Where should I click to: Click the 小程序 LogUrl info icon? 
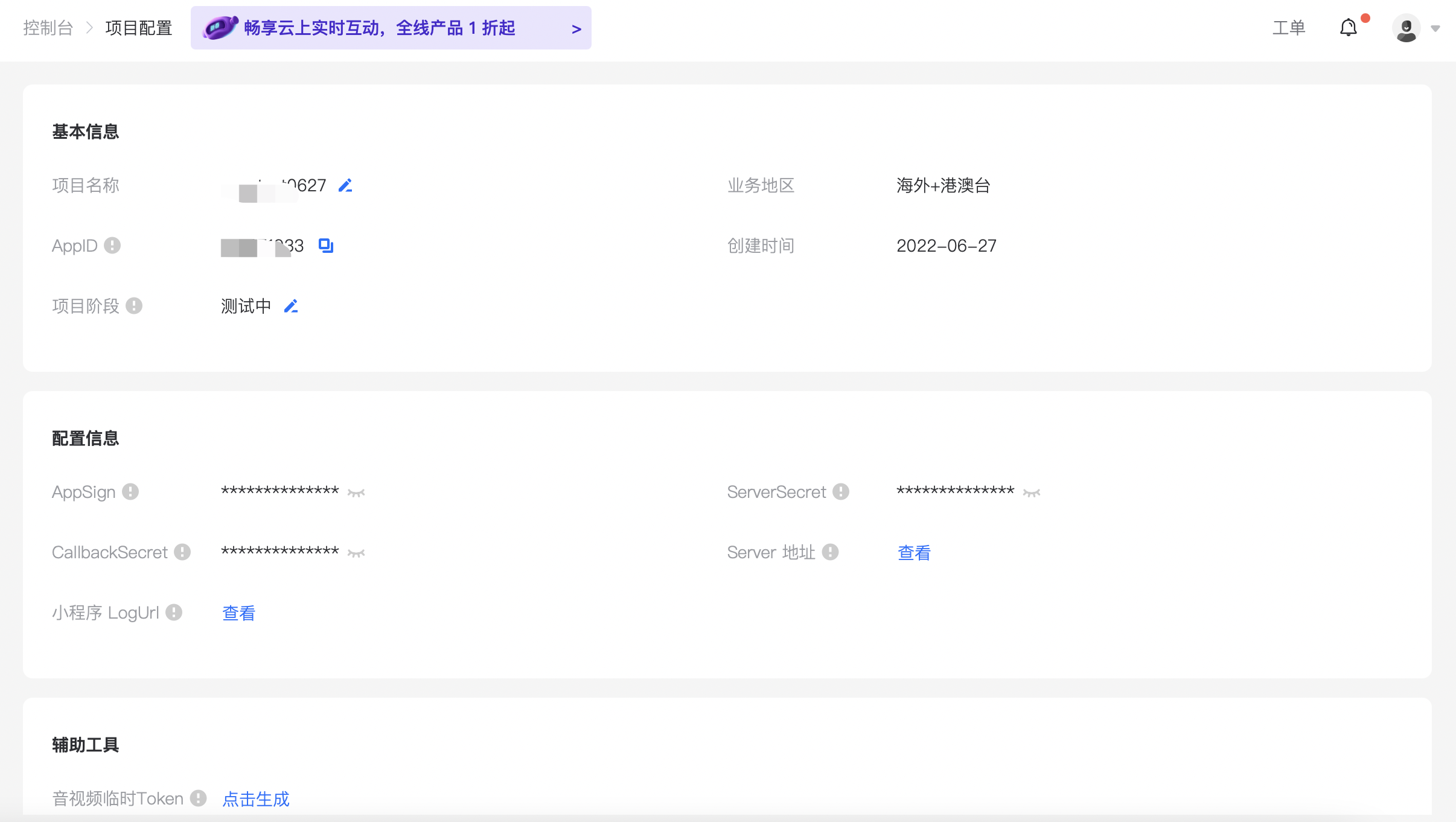click(173, 613)
